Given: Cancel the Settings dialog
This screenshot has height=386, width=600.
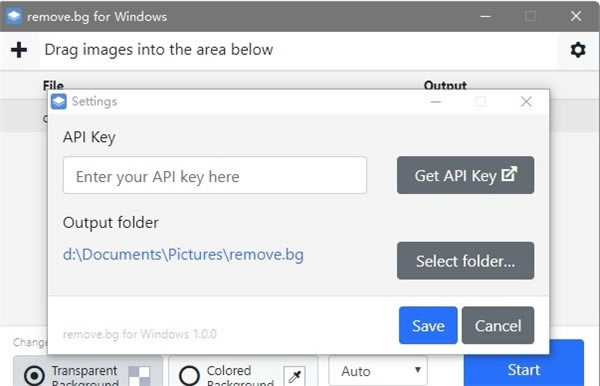Looking at the screenshot, I should point(497,325).
